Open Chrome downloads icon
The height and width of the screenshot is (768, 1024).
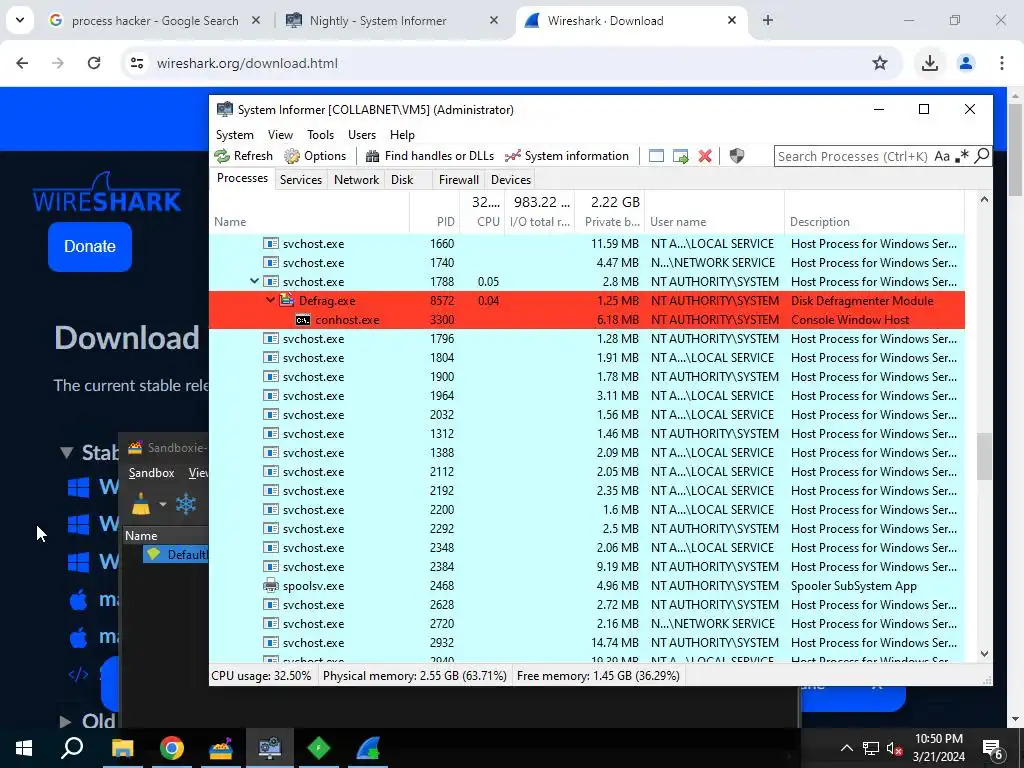coord(929,63)
